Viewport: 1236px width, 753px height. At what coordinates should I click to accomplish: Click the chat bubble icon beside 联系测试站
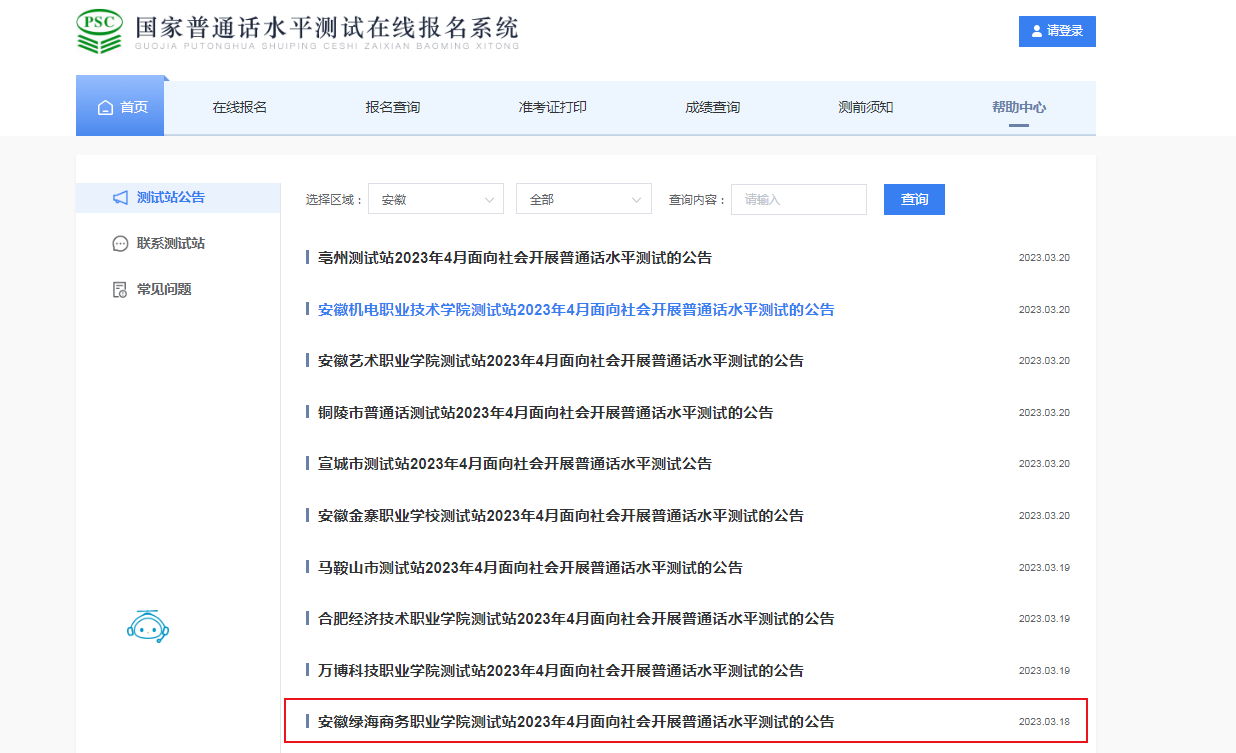click(x=120, y=244)
